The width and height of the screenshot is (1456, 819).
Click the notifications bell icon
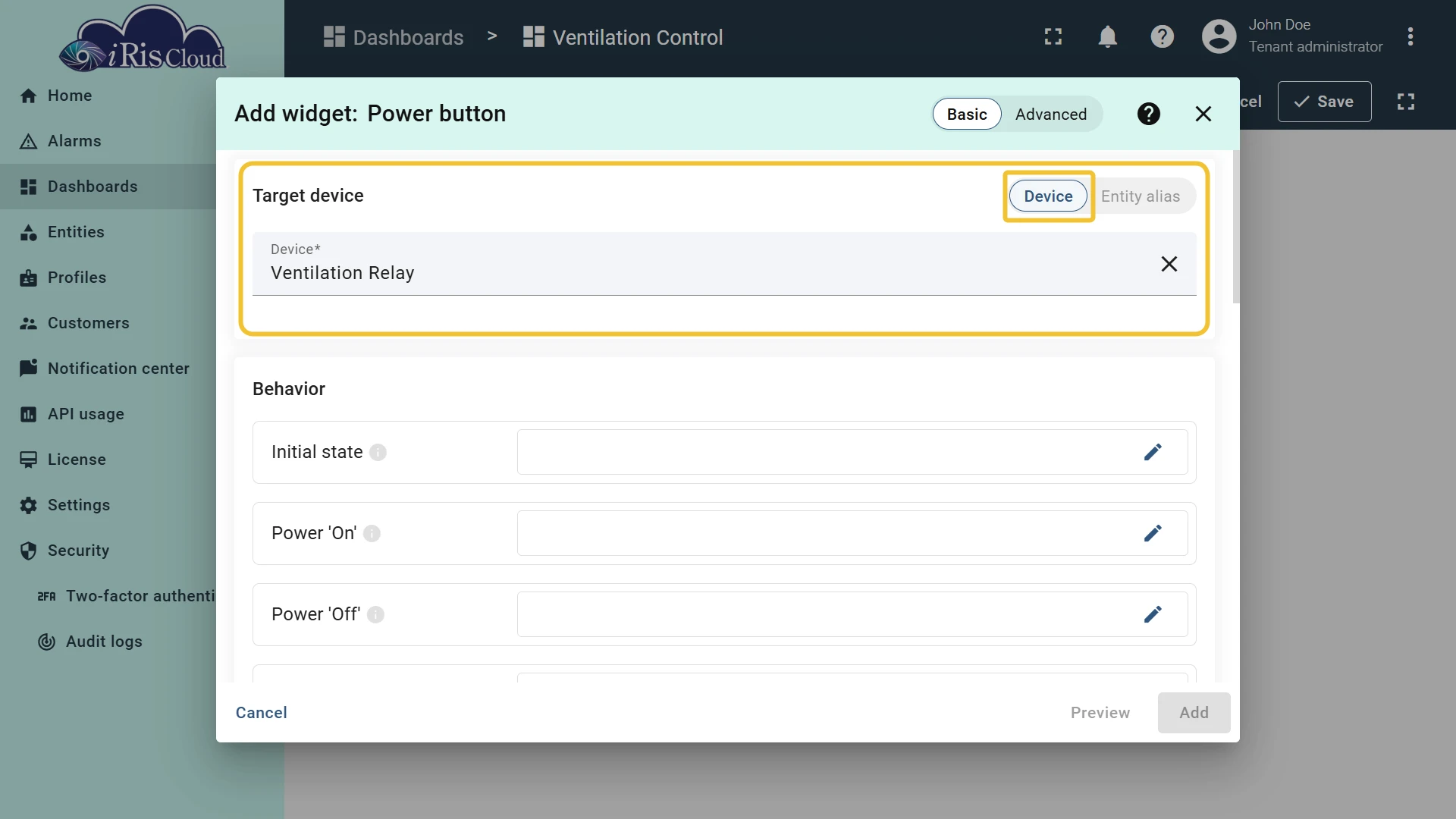coord(1107,36)
